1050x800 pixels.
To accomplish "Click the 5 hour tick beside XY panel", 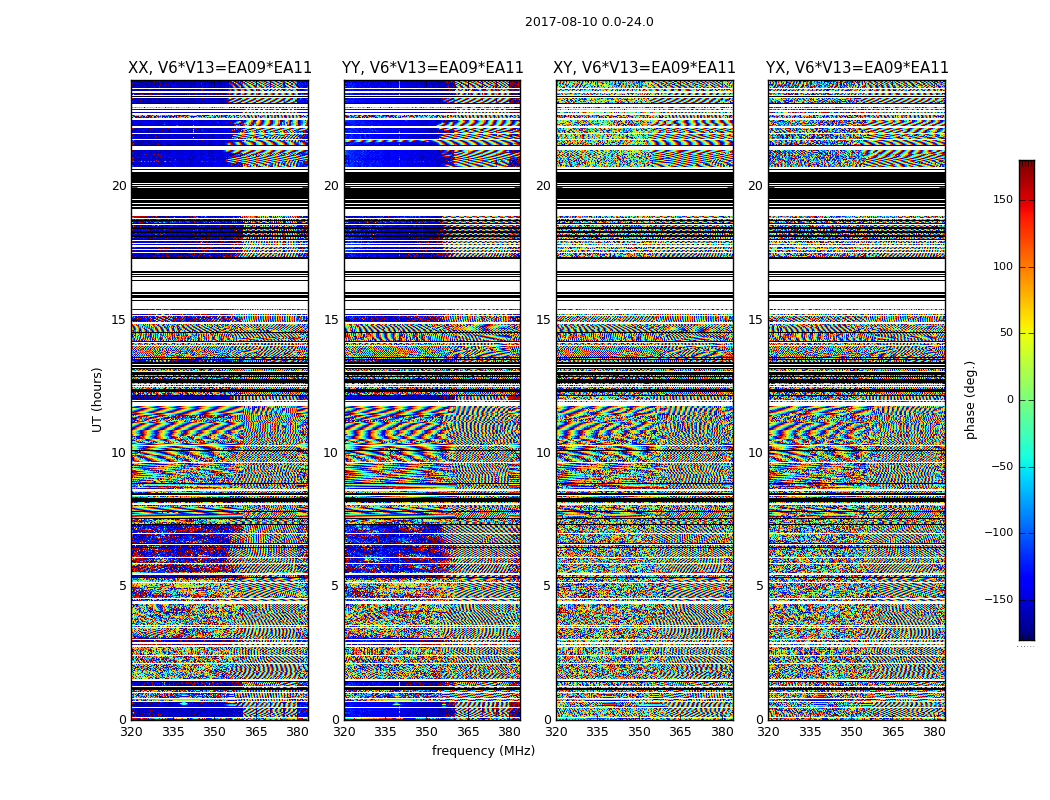I will tap(547, 586).
